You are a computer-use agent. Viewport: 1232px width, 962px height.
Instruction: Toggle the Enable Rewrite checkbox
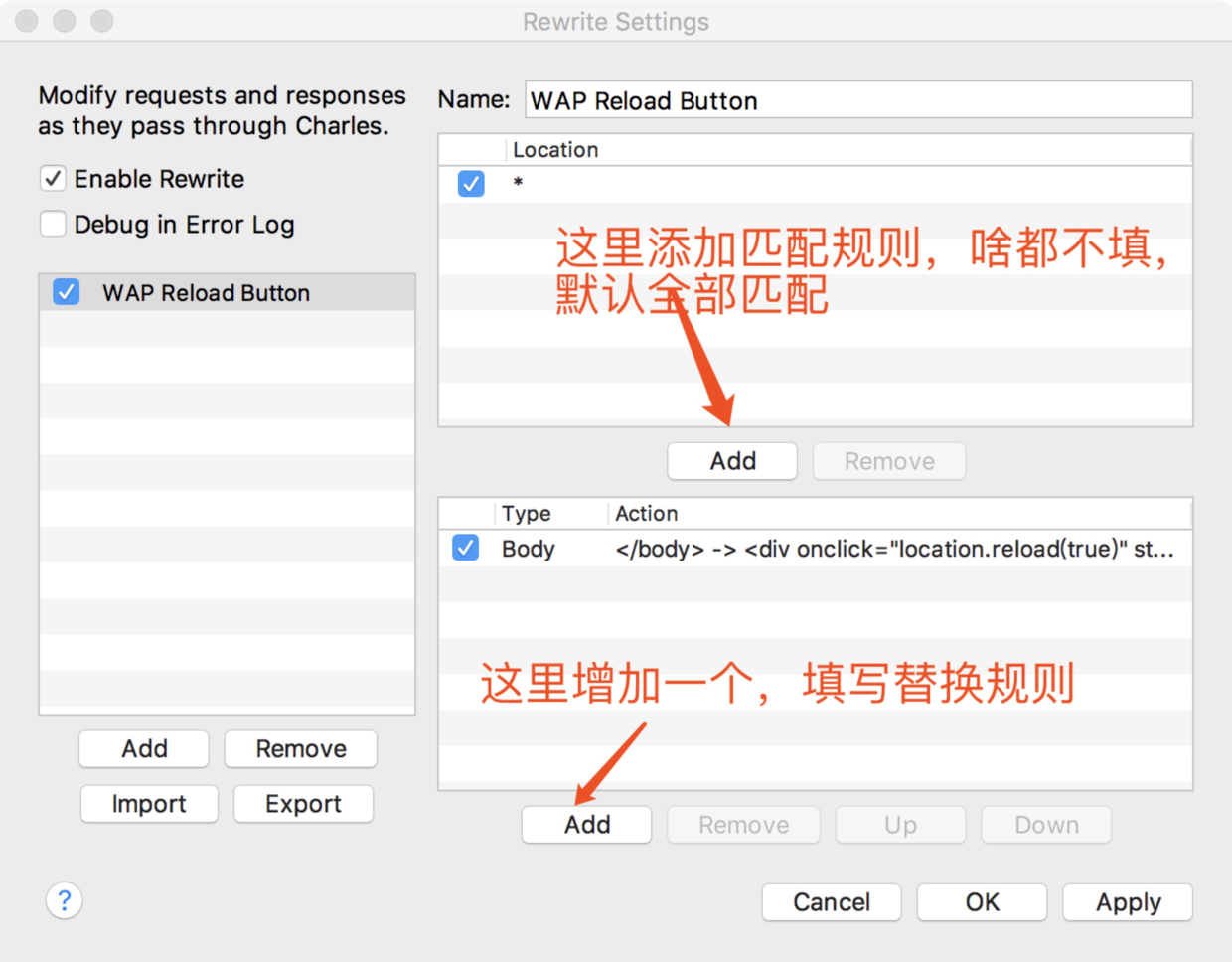[53, 179]
